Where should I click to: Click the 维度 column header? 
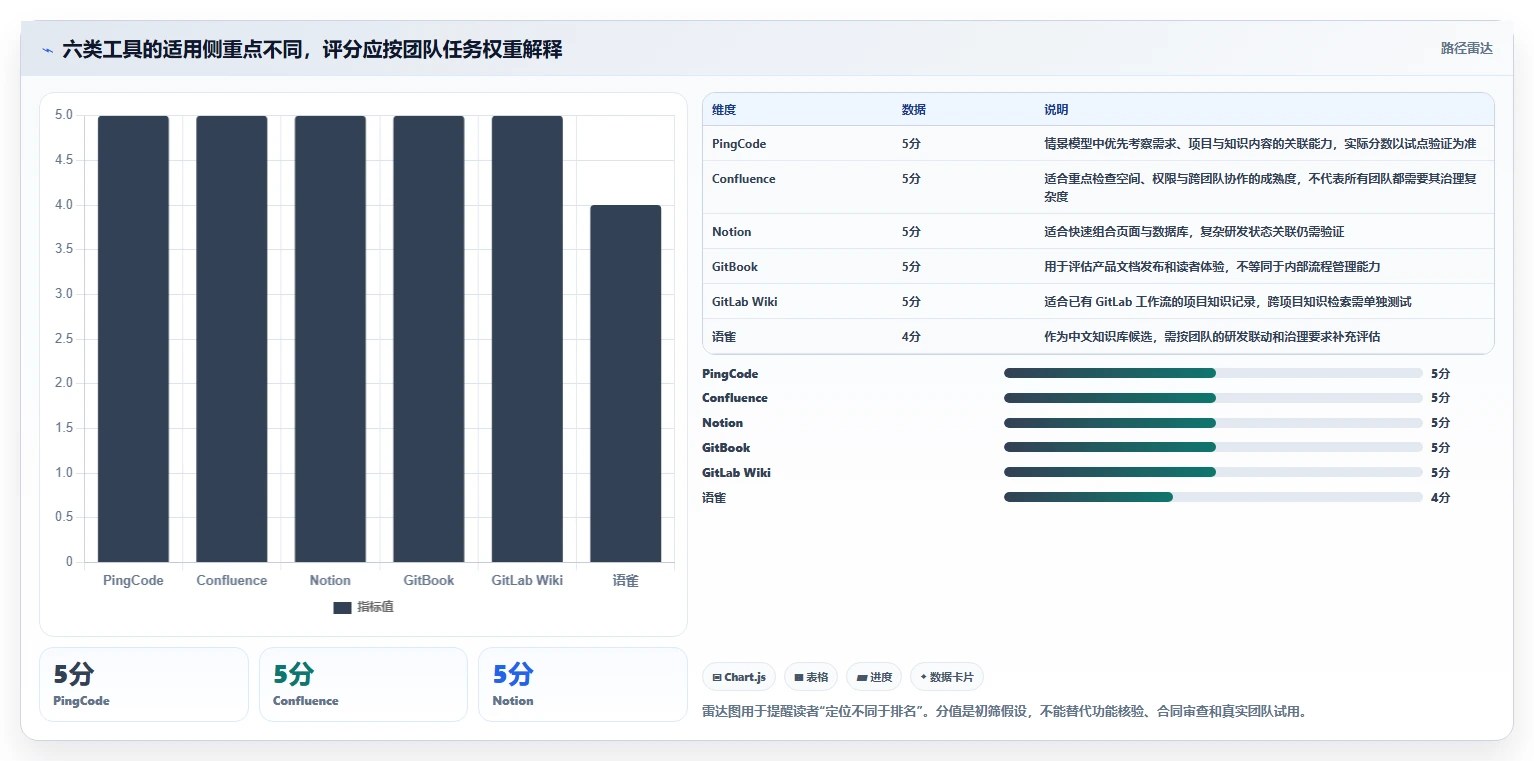click(724, 110)
